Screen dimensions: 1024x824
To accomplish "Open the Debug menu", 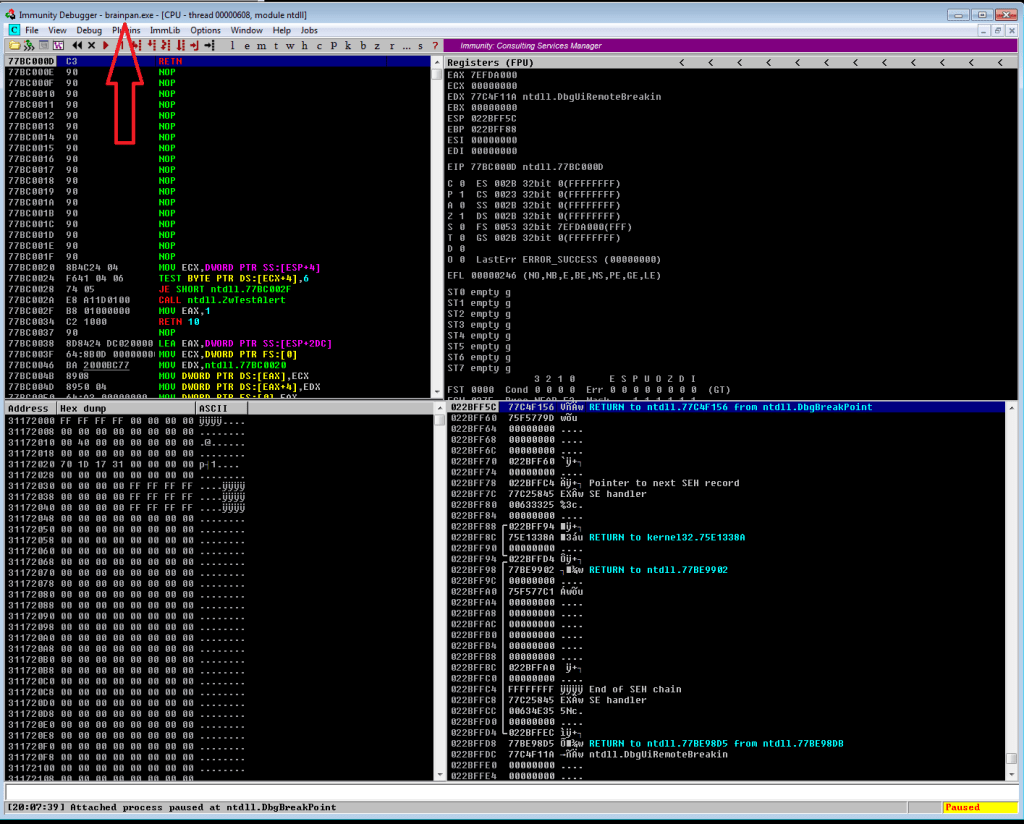I will (x=89, y=30).
